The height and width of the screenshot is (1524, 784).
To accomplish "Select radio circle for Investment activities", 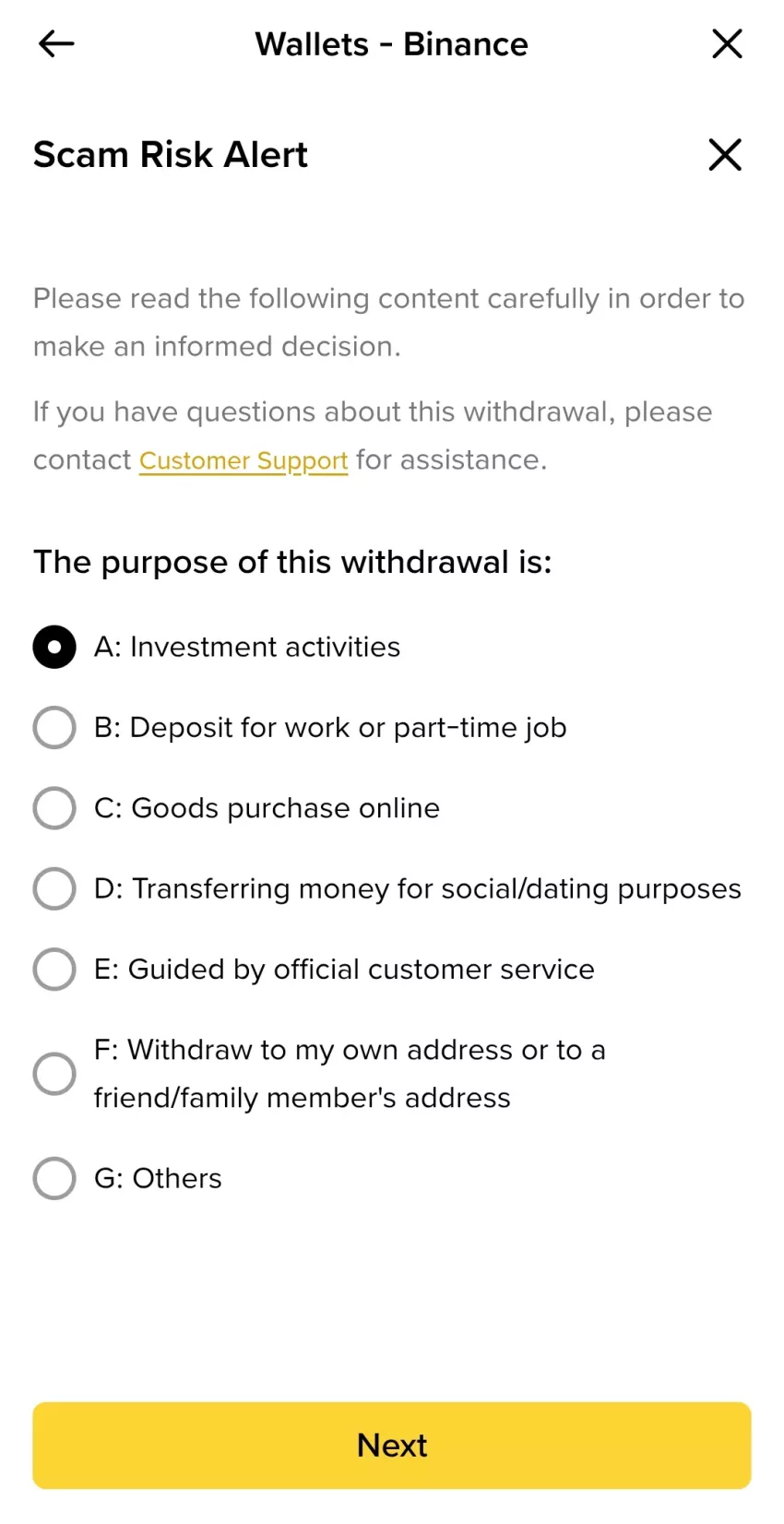I will 54,647.
